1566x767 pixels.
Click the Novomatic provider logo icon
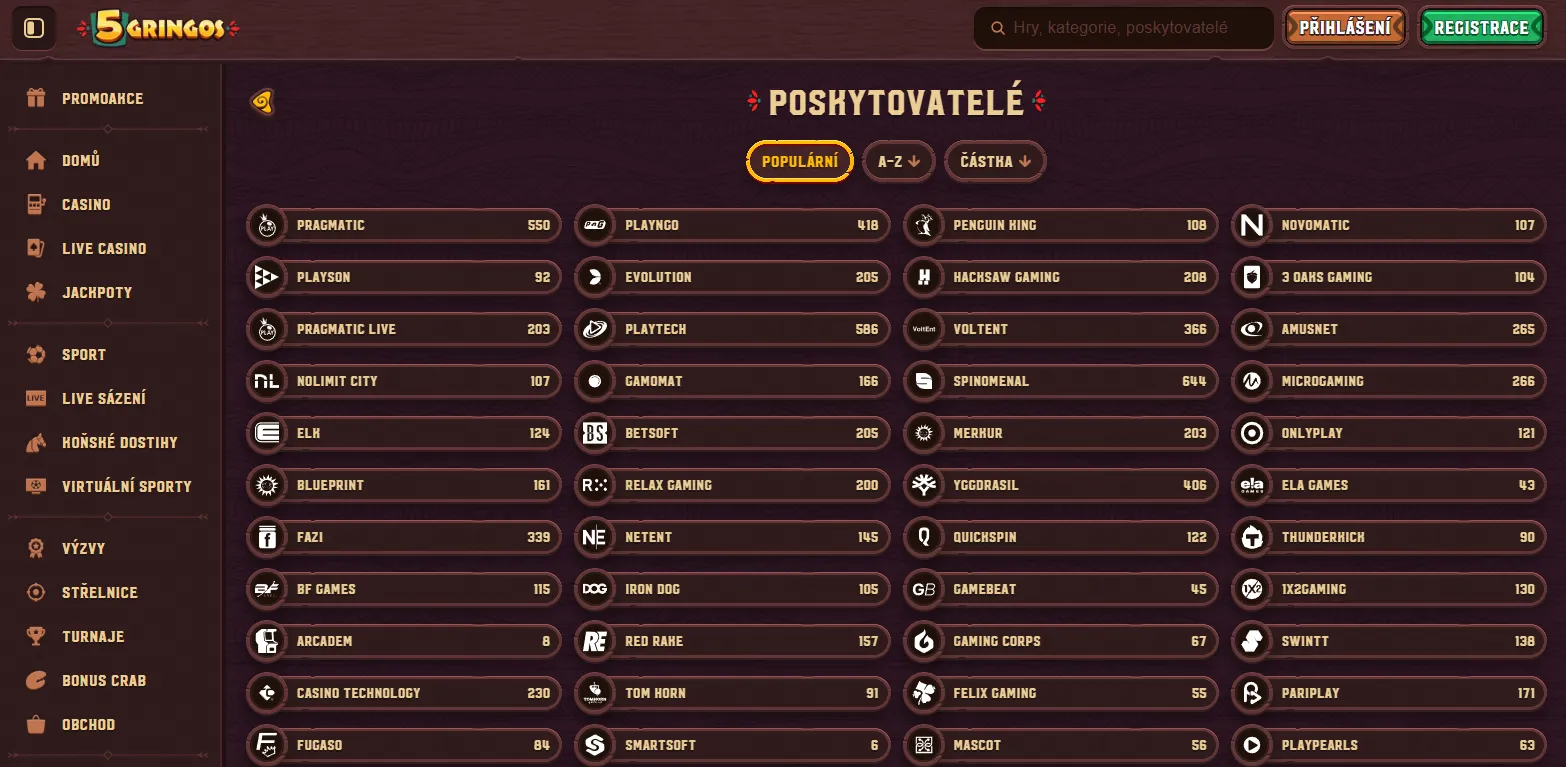(1251, 226)
